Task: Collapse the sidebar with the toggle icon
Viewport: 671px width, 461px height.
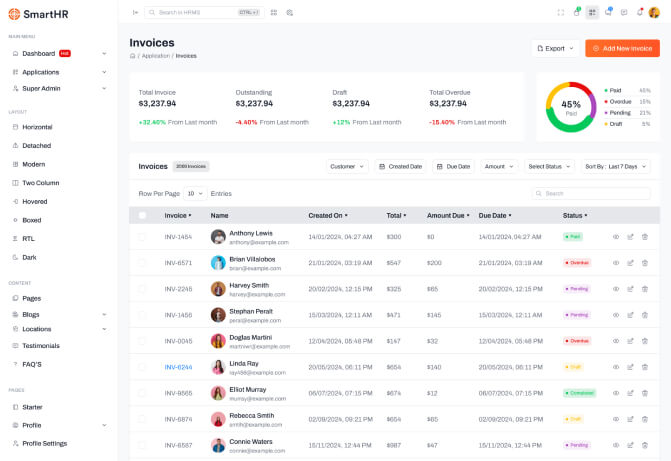Action: tap(136, 12)
